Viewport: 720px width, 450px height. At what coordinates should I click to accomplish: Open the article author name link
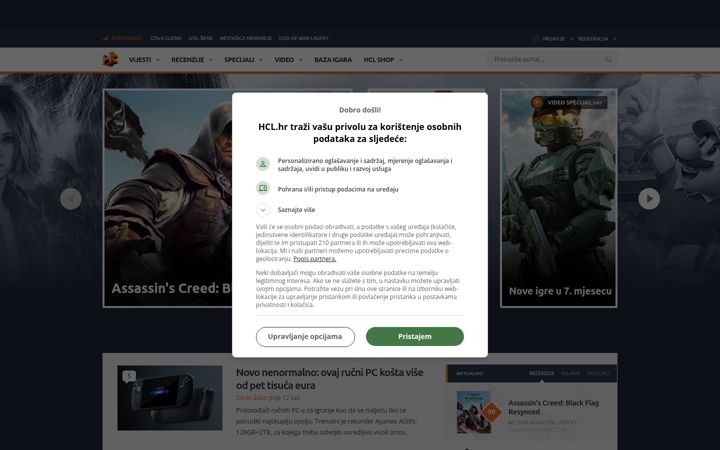(x=251, y=398)
